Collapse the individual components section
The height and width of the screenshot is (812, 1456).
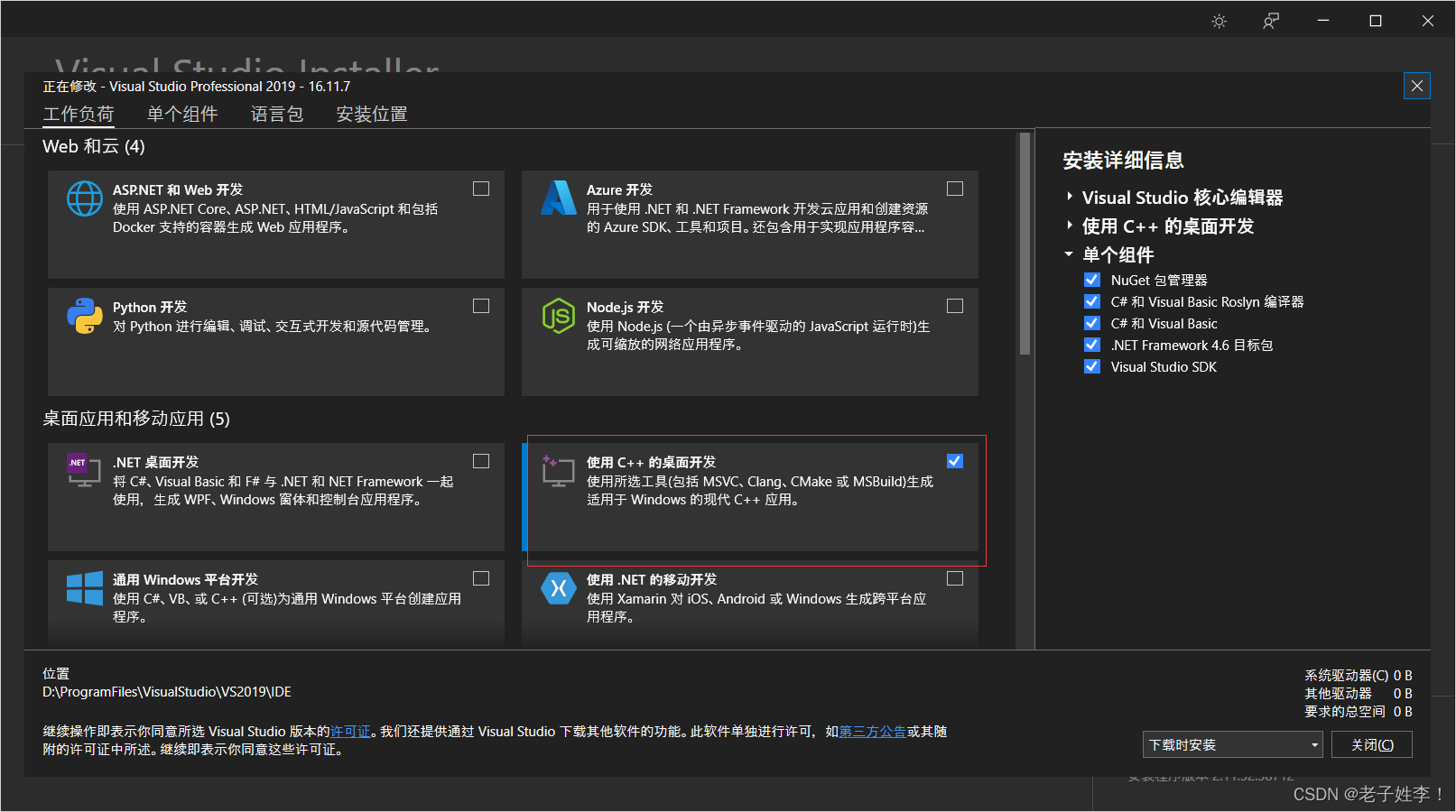pos(1070,254)
